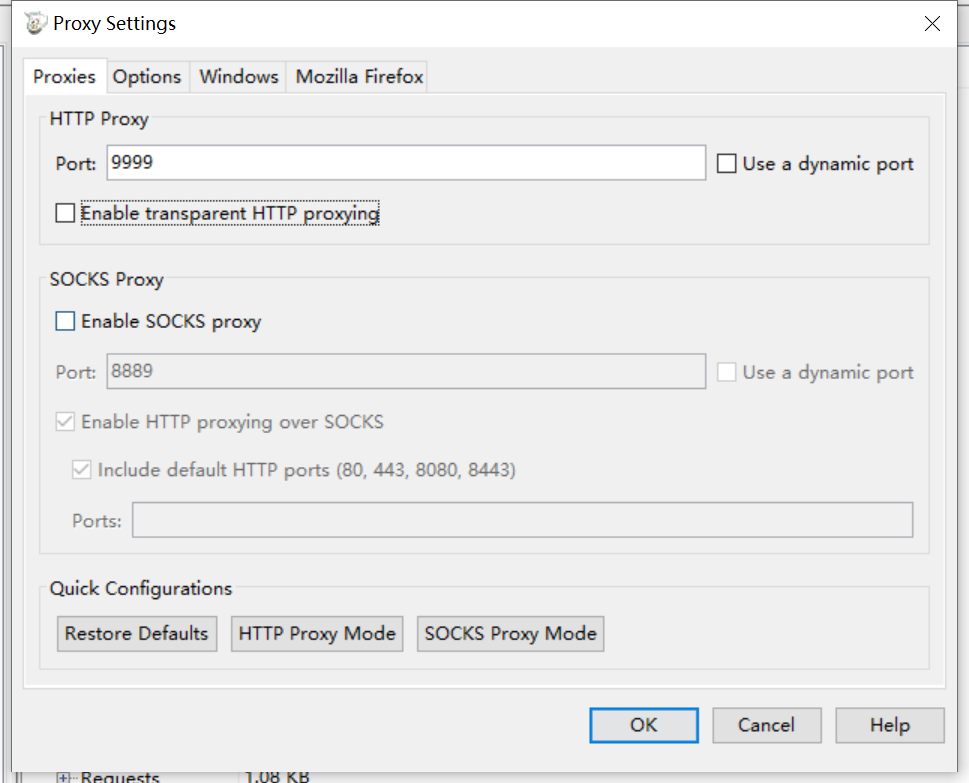Switch to the Proxies tab
Image resolution: width=969 pixels, height=783 pixels.
point(64,77)
